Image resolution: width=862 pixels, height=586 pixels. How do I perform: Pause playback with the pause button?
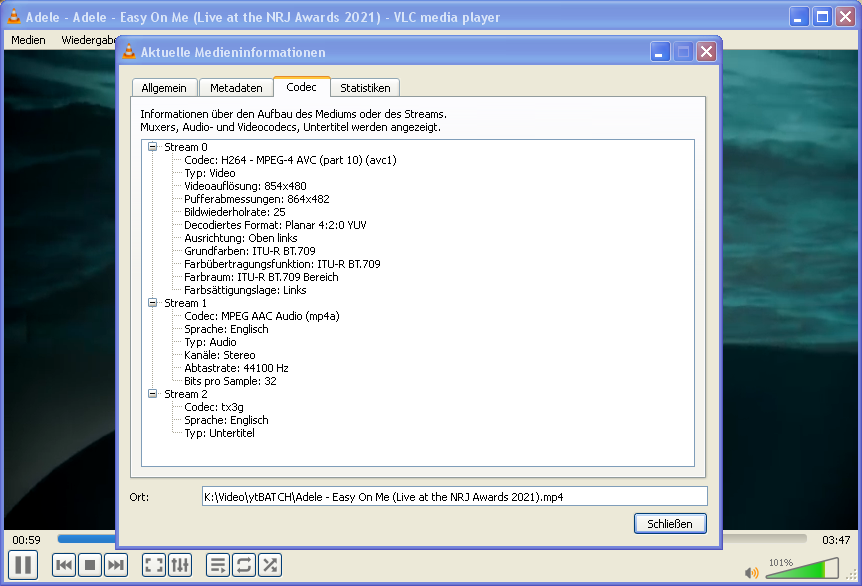coord(23,565)
